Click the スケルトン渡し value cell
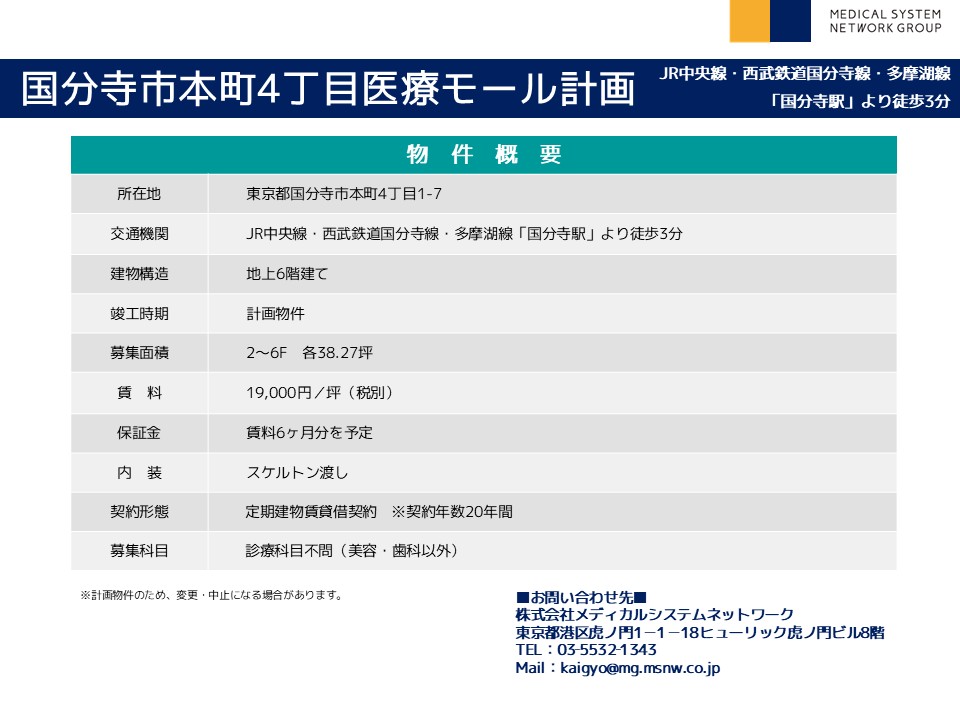Viewport: 960px width, 720px height. coord(297,472)
